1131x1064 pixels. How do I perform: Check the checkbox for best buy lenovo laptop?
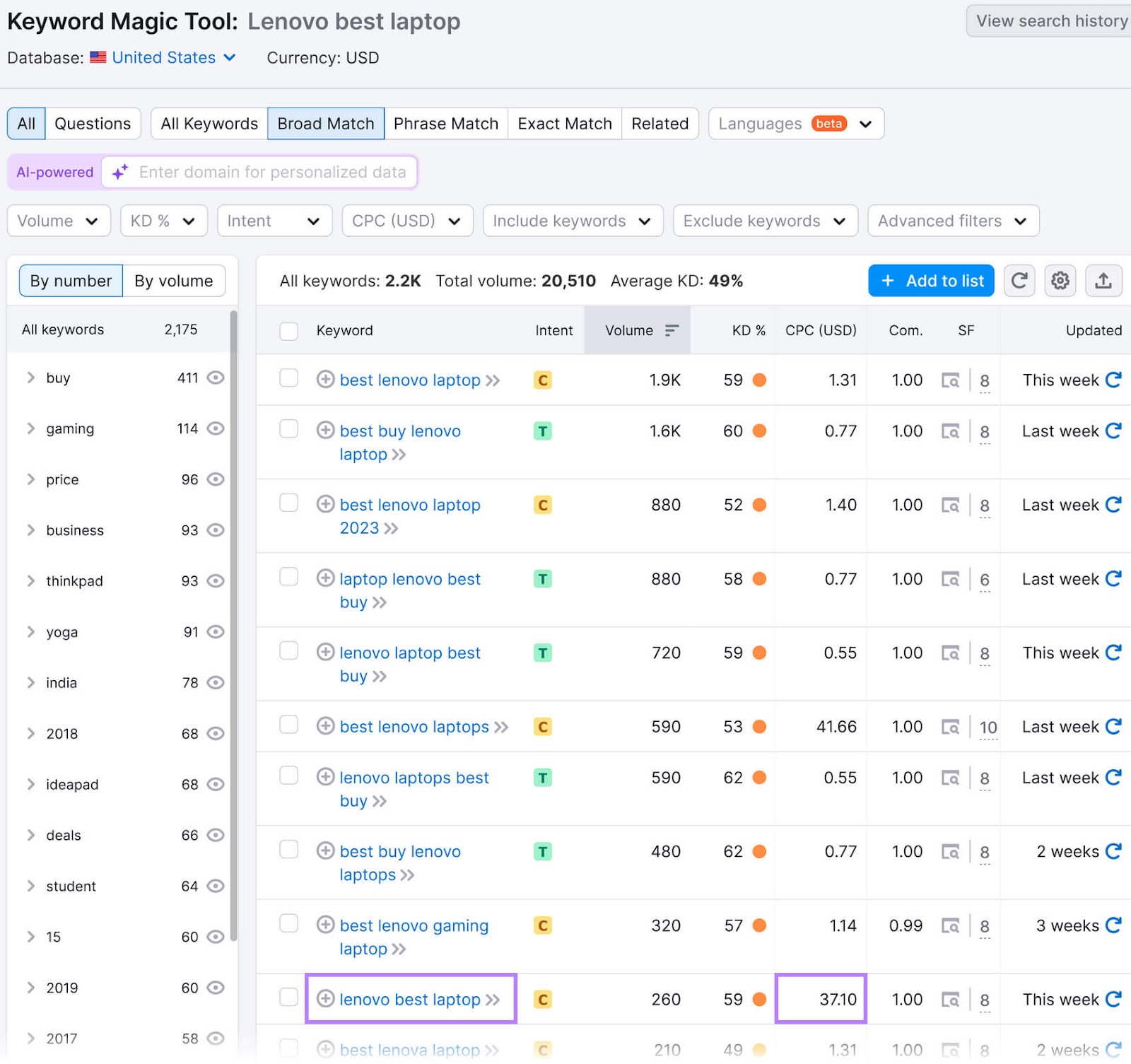(288, 429)
